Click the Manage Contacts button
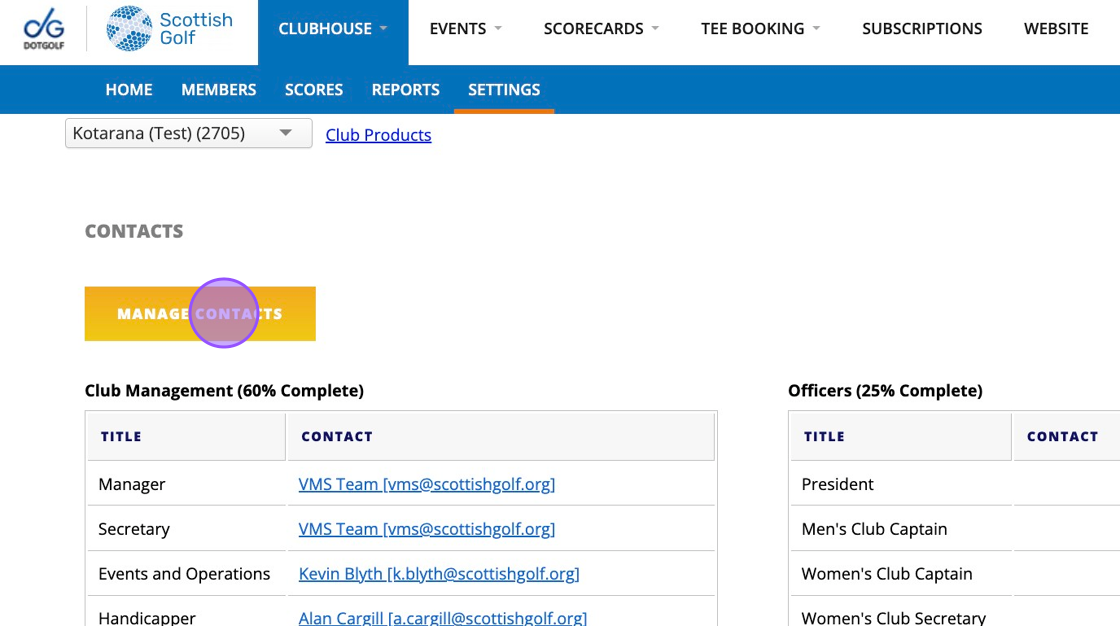This screenshot has height=626, width=1120. coord(200,314)
